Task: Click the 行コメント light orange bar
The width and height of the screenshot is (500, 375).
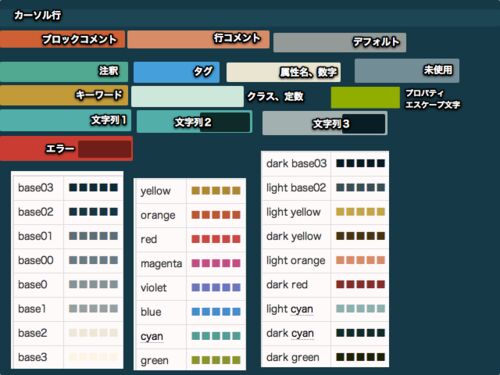Action: (199, 39)
